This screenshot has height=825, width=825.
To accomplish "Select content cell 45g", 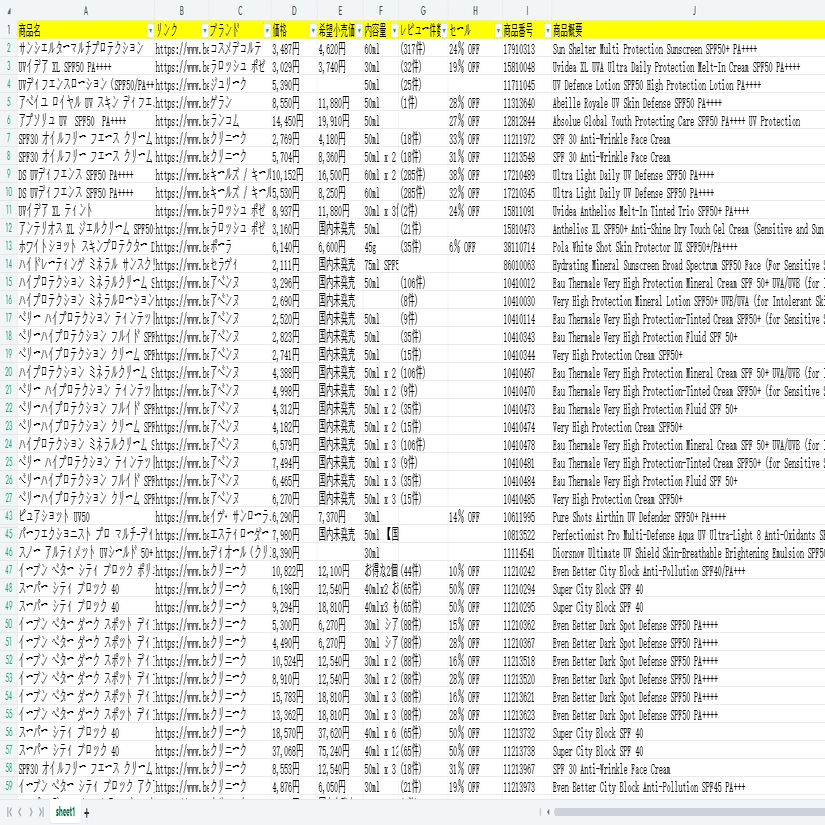I will [x=380, y=247].
